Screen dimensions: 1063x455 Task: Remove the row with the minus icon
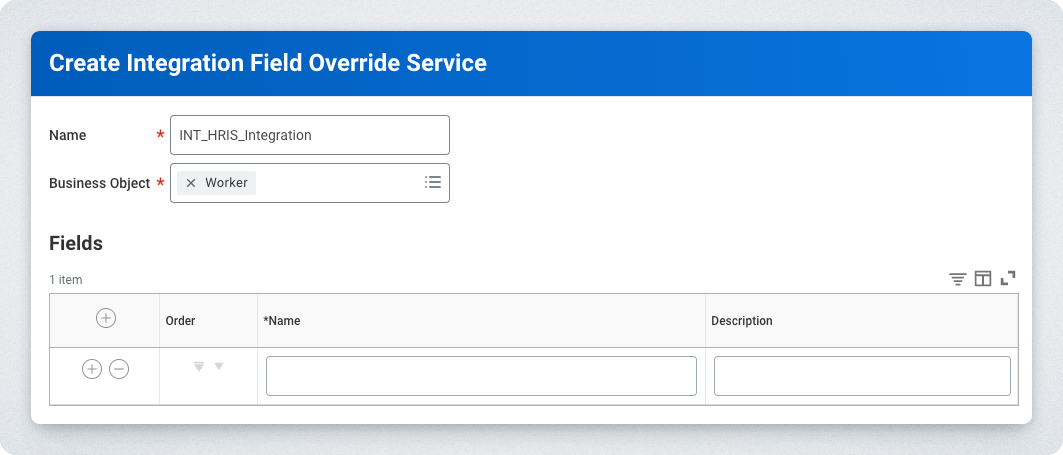119,369
